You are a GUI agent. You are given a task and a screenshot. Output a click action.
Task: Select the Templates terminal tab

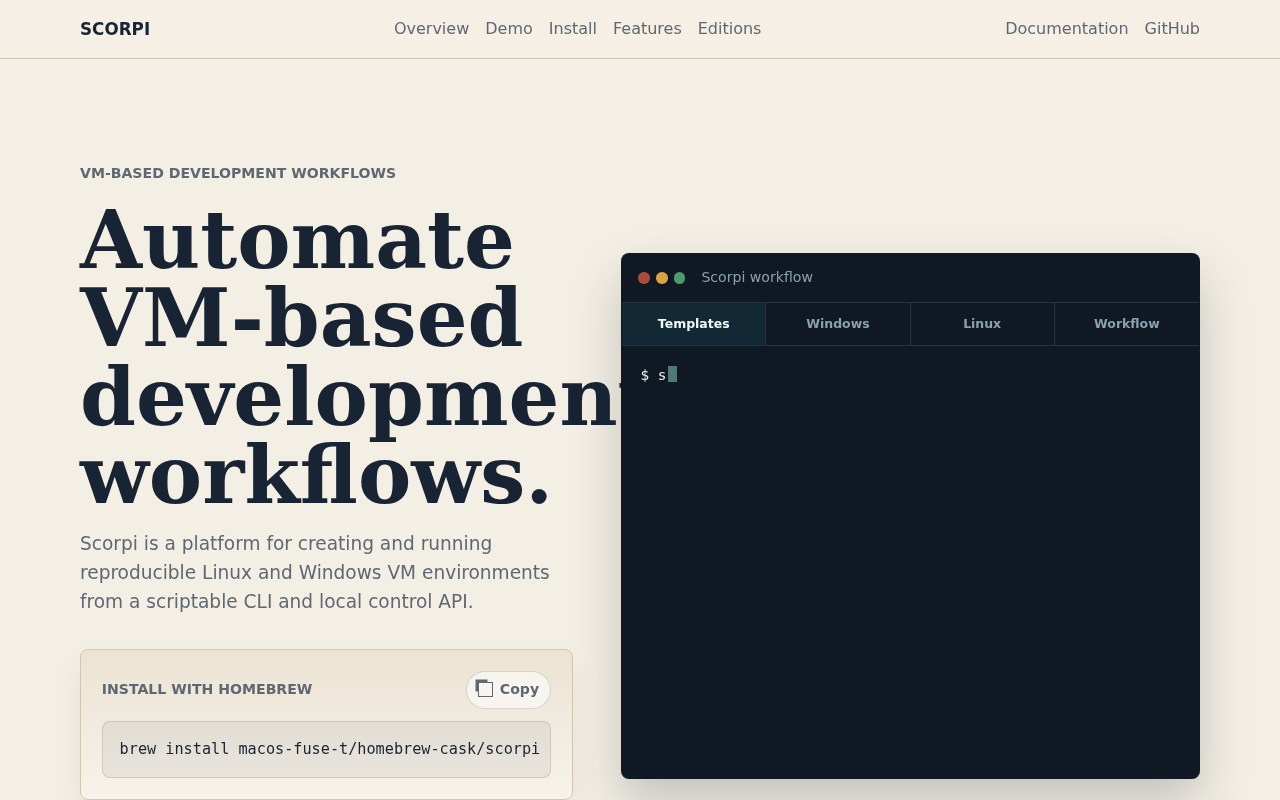click(x=694, y=324)
